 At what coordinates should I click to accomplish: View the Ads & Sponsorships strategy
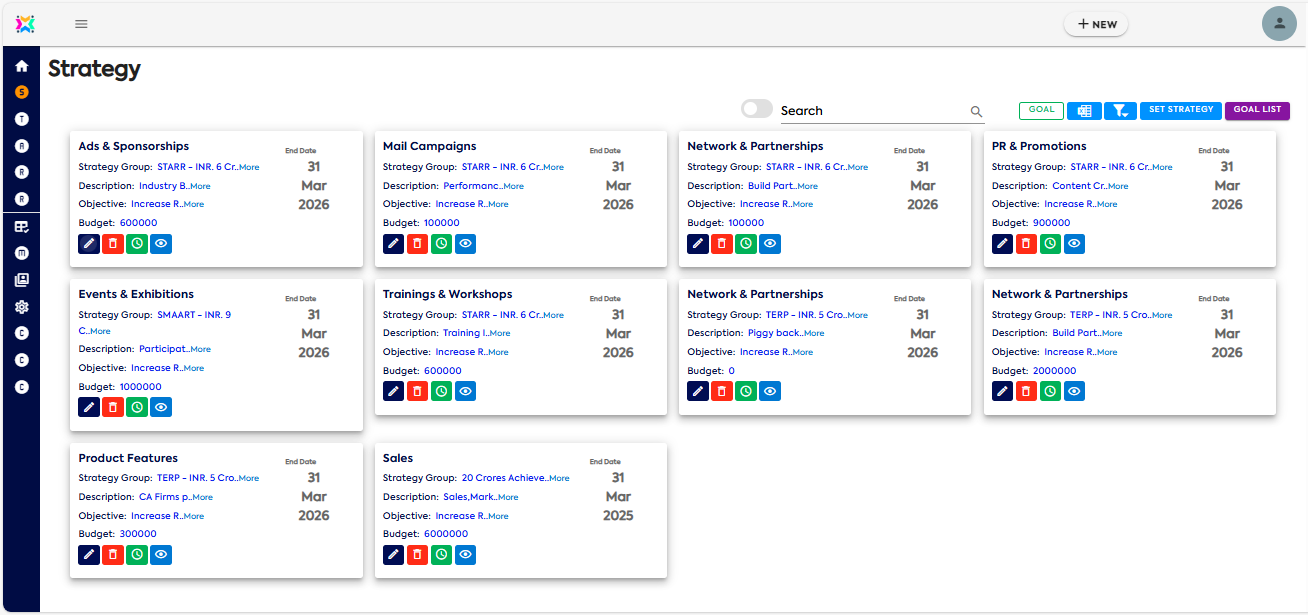(x=161, y=243)
